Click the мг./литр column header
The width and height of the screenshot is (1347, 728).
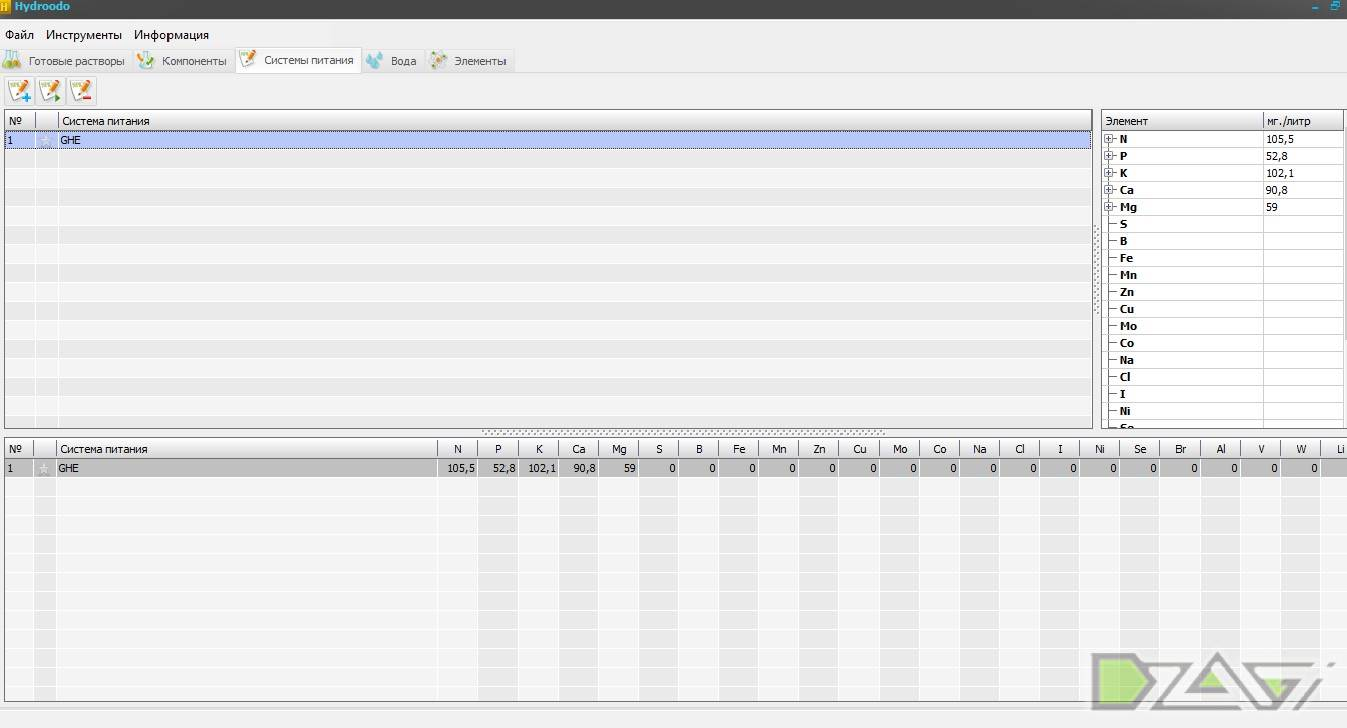(x=1303, y=121)
